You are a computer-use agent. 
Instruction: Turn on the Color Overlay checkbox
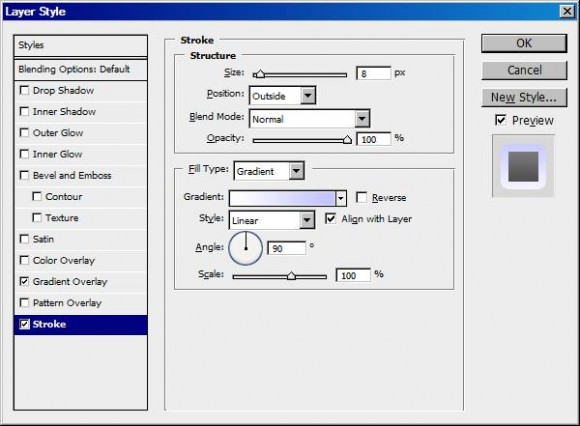pos(24,260)
